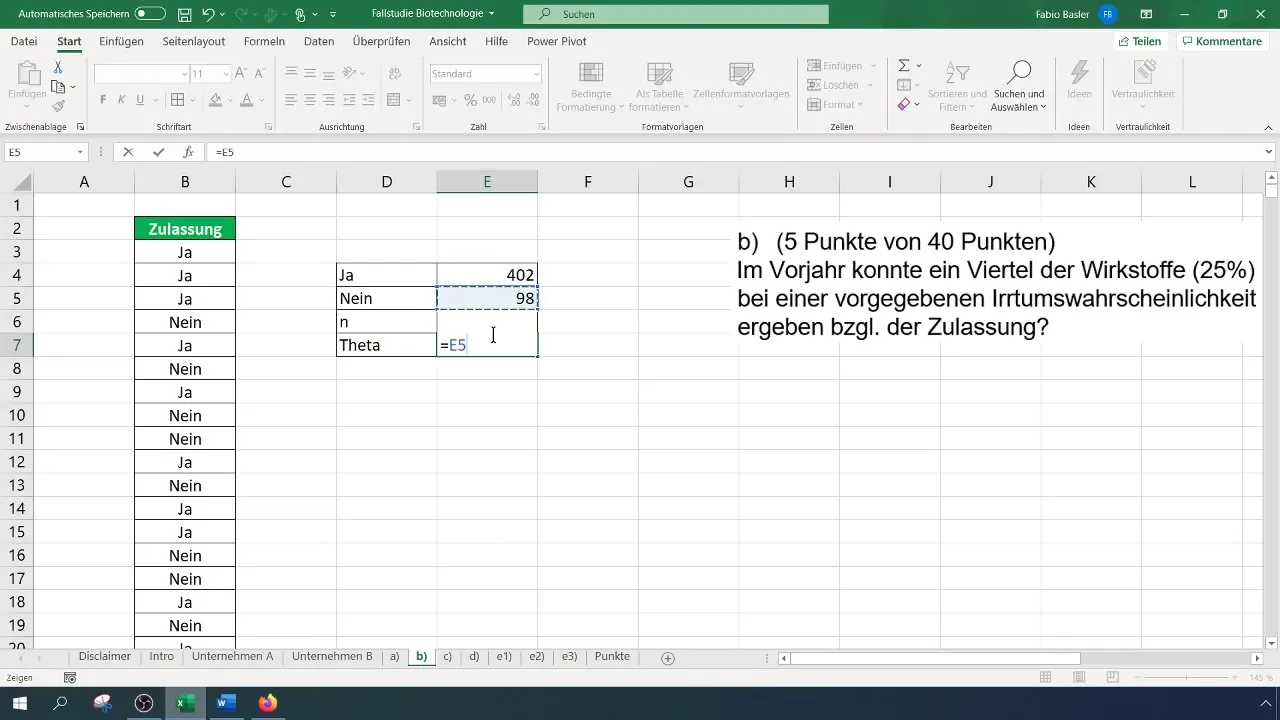Click in the Suchen search box

click(677, 14)
